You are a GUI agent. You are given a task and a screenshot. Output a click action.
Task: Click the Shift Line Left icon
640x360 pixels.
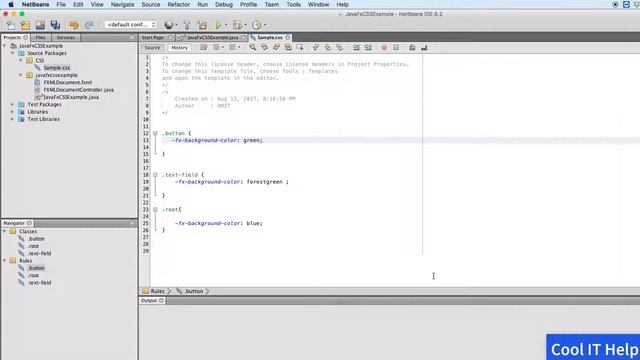(x=356, y=48)
